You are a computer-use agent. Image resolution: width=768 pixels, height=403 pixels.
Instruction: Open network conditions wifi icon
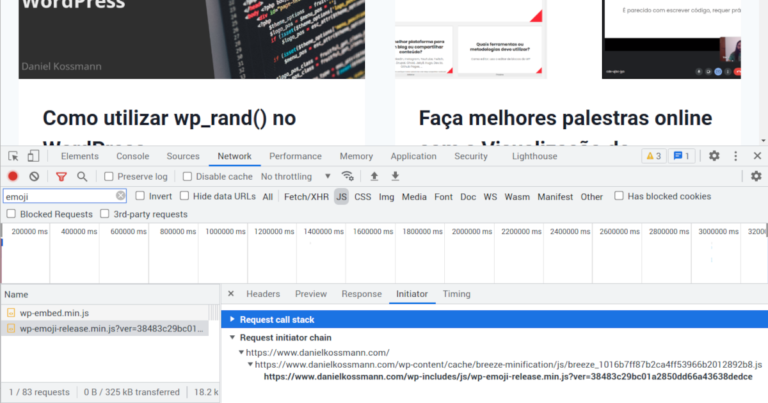[x=347, y=176]
